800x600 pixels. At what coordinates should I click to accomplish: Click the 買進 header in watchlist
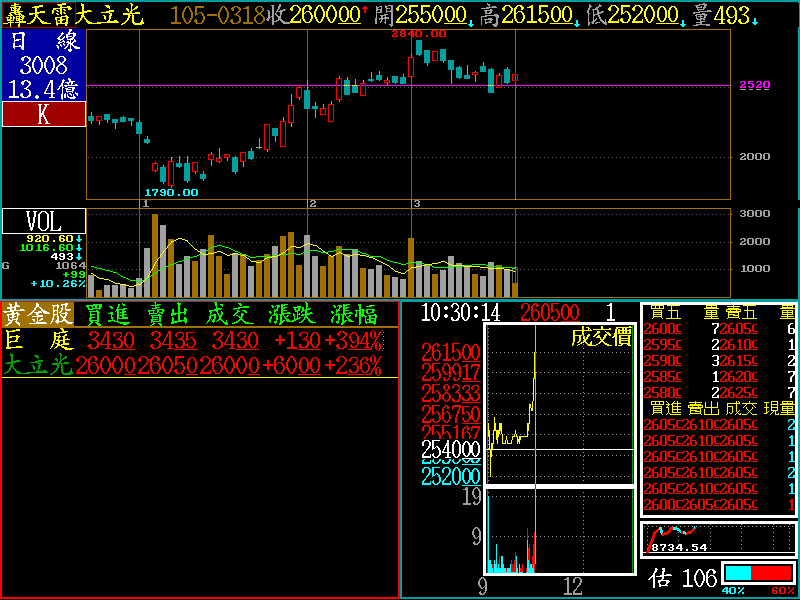tap(107, 314)
